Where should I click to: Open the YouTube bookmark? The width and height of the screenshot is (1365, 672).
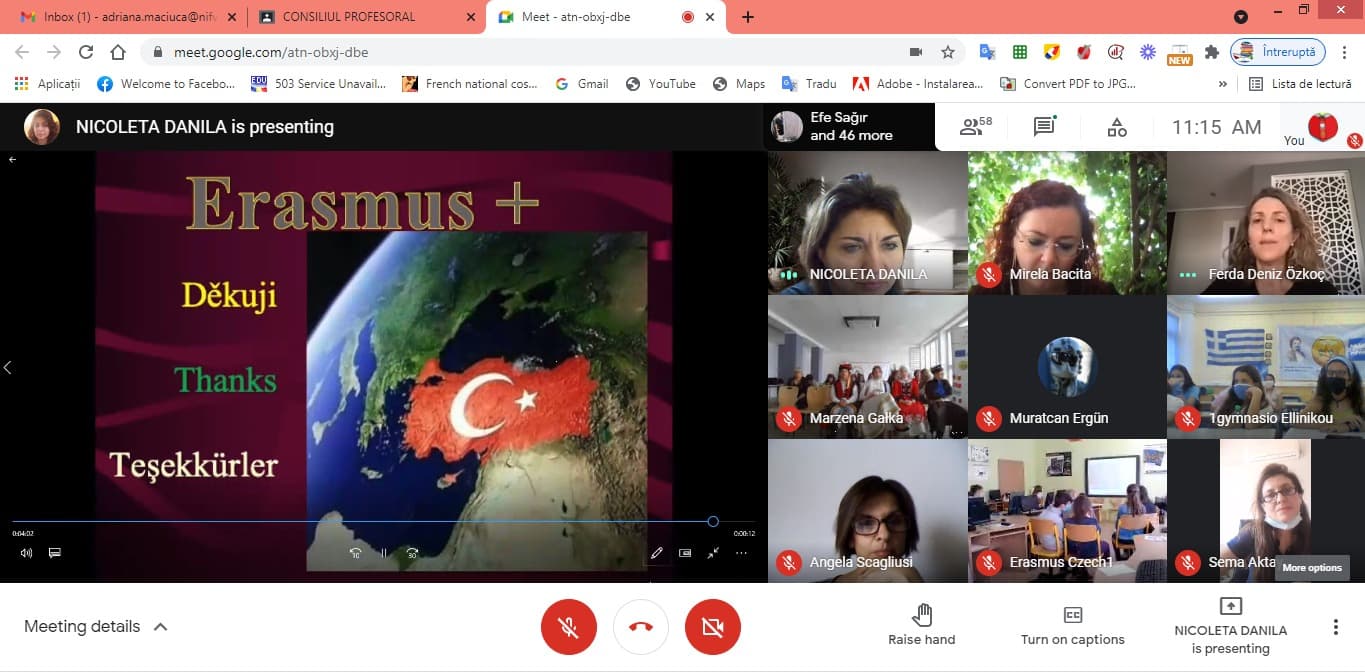pyautogui.click(x=661, y=84)
